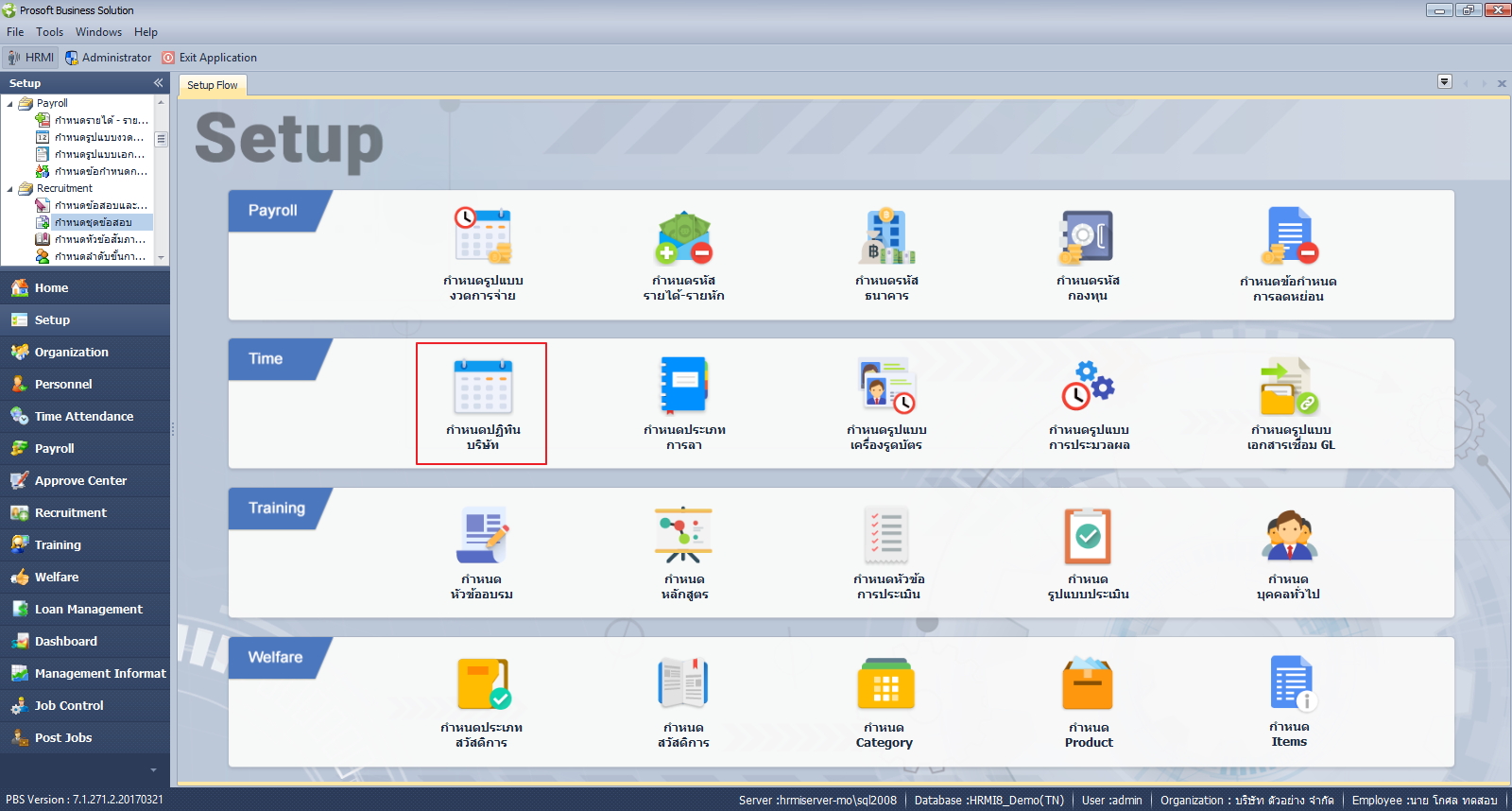Click Administrator in the toolbar
The image size is (1512, 811).
click(108, 58)
